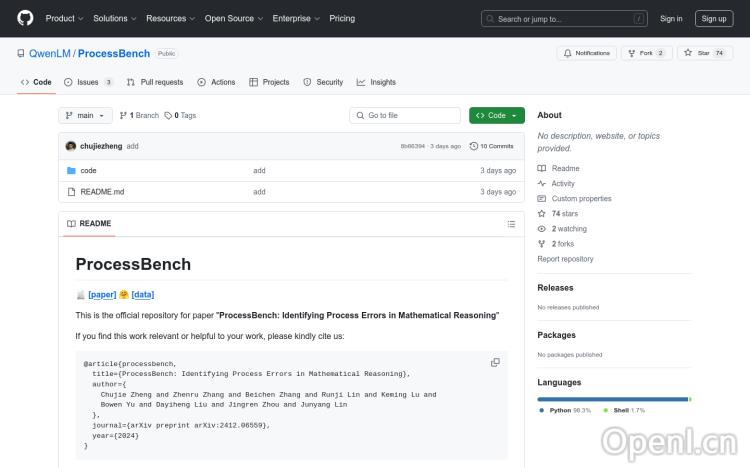This screenshot has height=468, width=750.
Task: Click the search magnifier icon in header
Action: point(490,19)
